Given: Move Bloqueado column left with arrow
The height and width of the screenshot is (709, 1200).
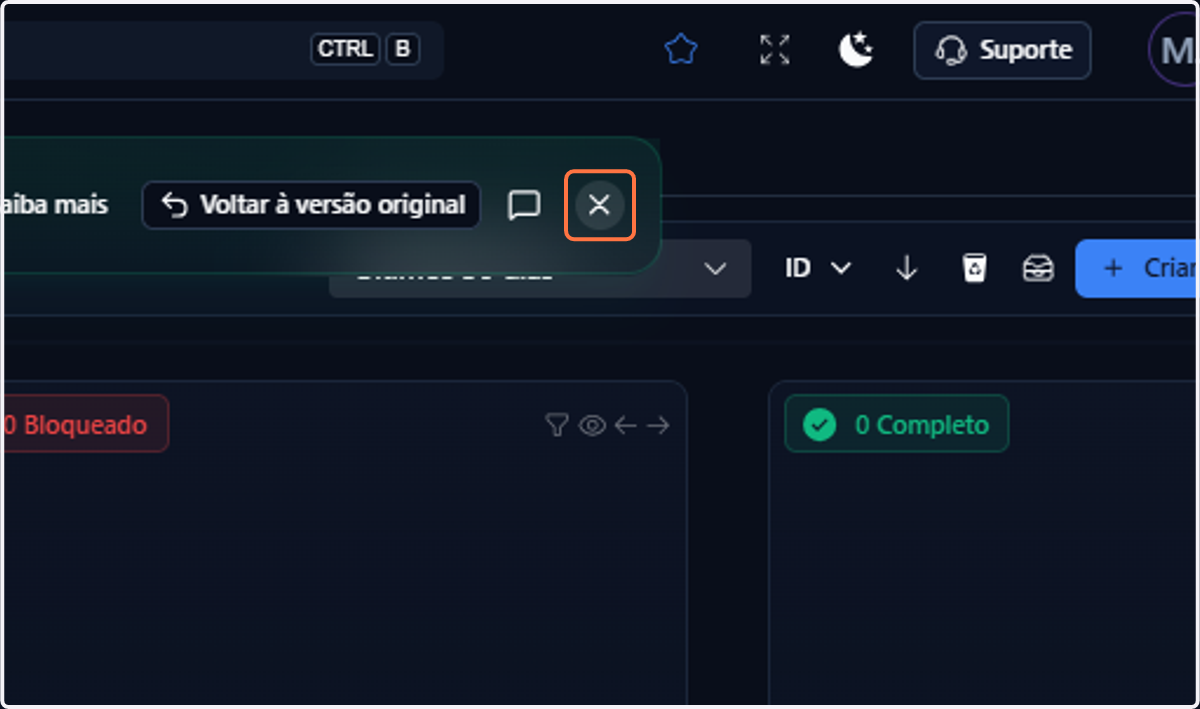Looking at the screenshot, I should click(625, 425).
